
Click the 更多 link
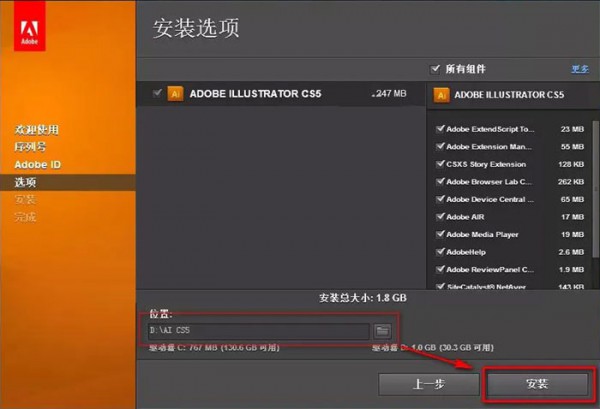pos(580,69)
